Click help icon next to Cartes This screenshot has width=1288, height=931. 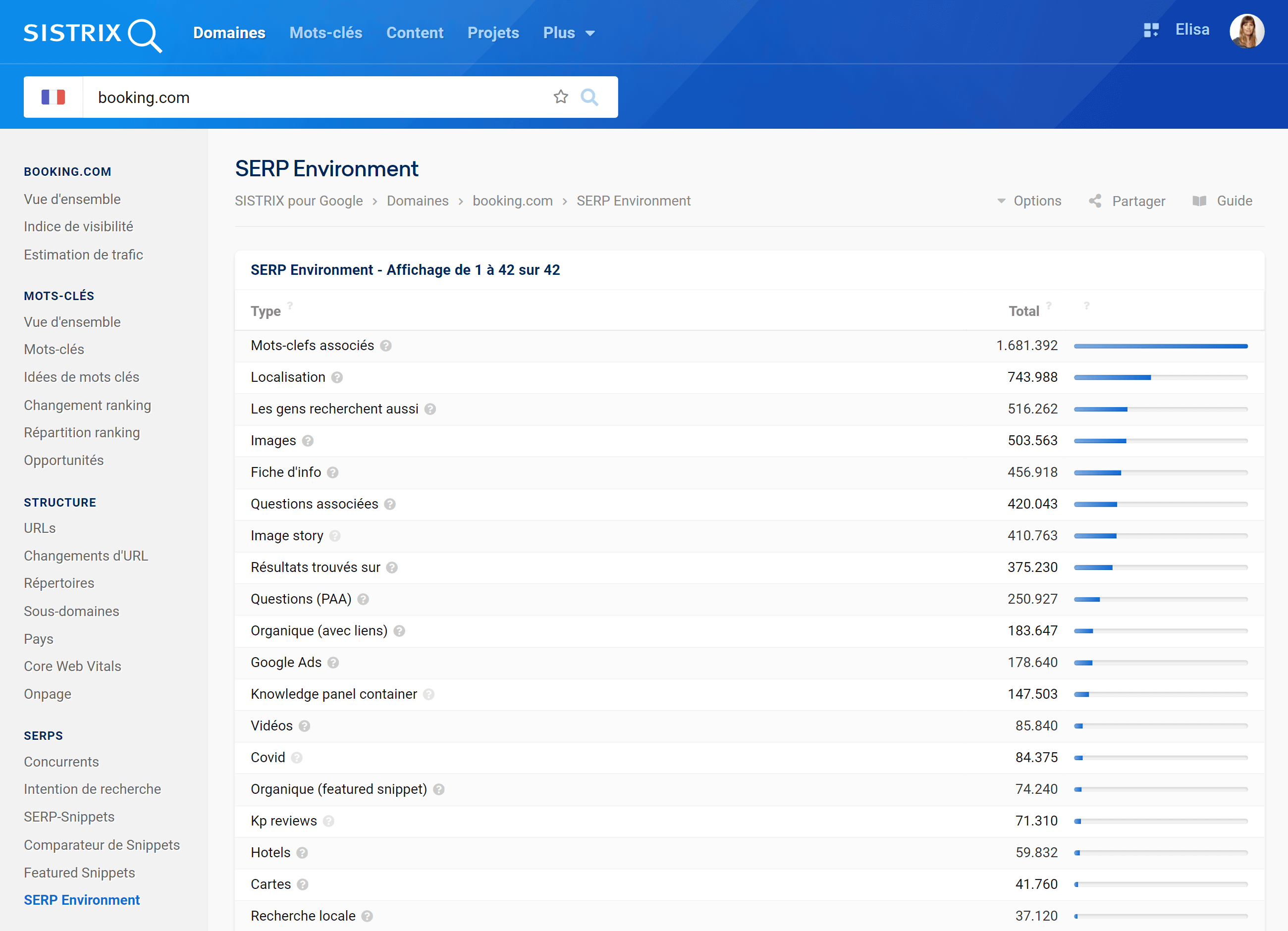(303, 884)
